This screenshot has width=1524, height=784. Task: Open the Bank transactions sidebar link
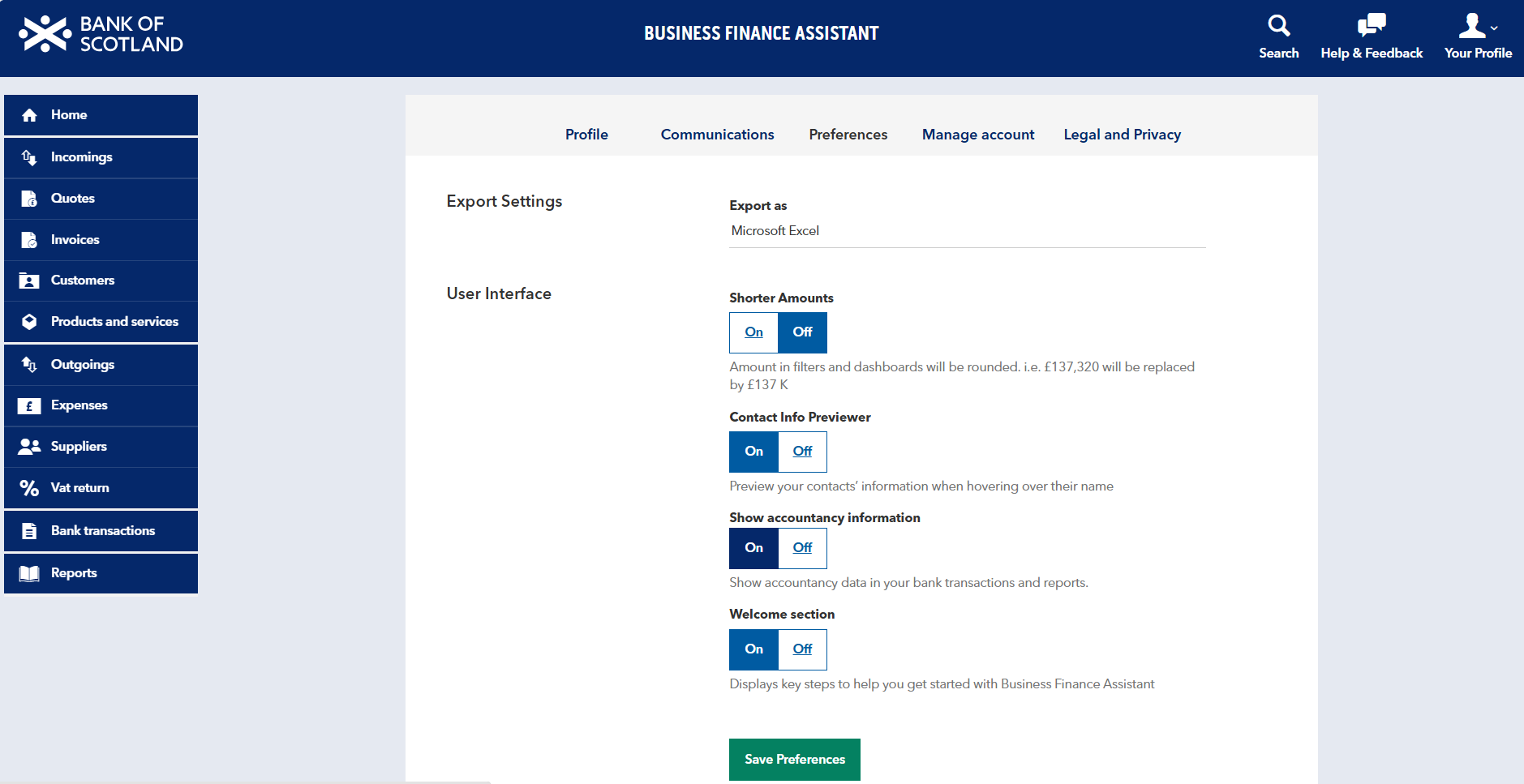point(101,531)
